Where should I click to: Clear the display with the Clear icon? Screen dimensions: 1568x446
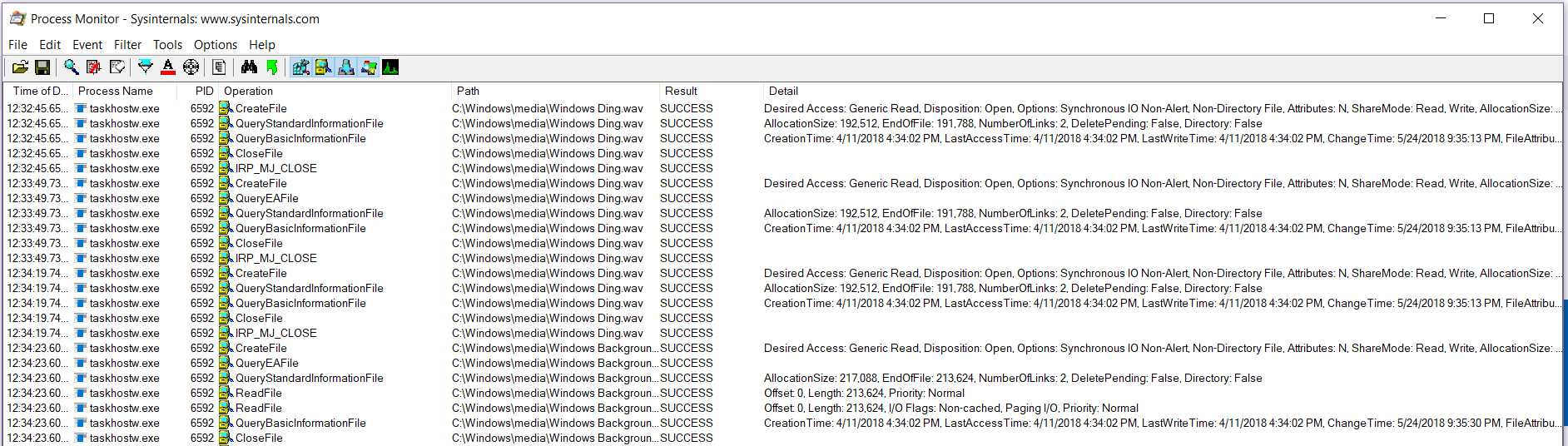[117, 67]
